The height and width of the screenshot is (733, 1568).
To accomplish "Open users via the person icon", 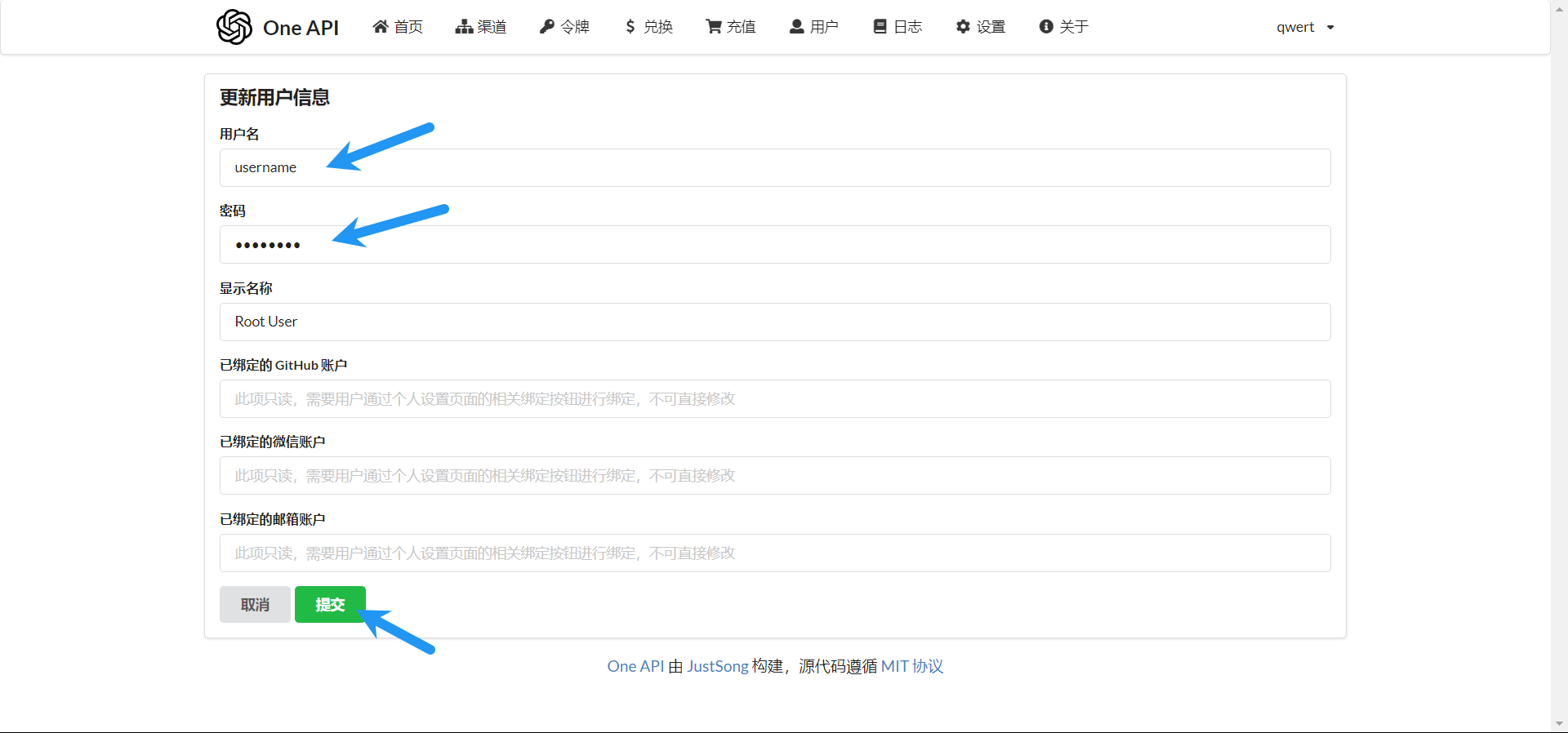I will [797, 27].
